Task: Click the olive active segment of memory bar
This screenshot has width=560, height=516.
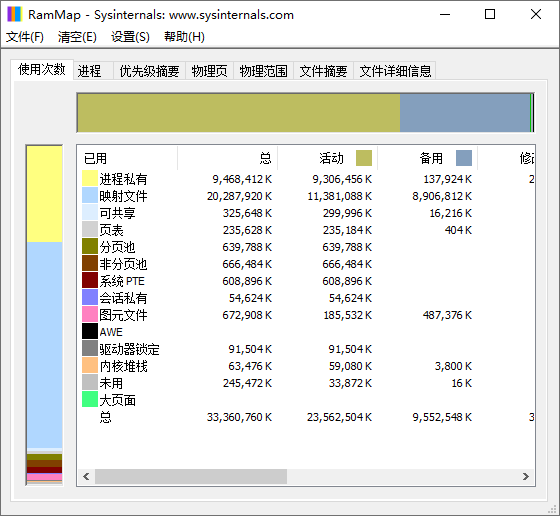Action: click(239, 113)
